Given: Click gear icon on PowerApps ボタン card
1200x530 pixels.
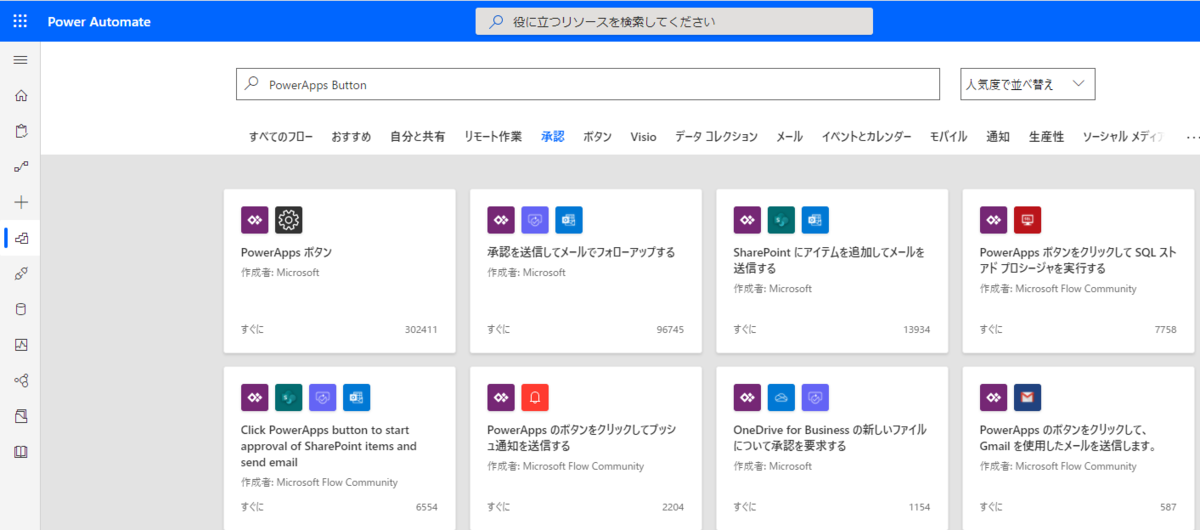Looking at the screenshot, I should click(x=288, y=220).
